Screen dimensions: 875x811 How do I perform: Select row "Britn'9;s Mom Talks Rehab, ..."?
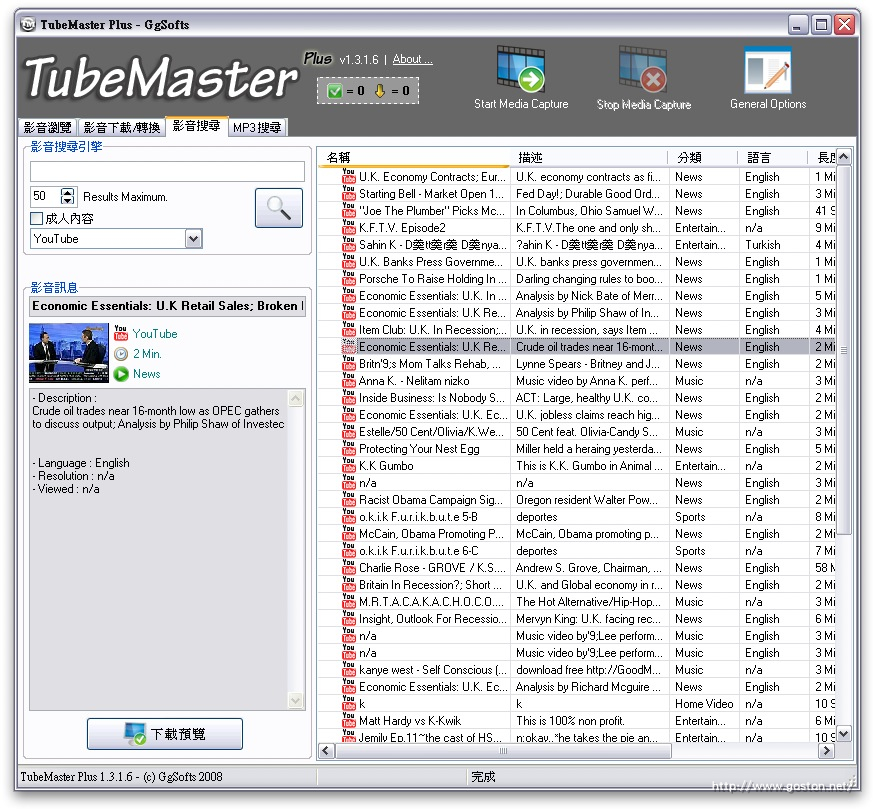576,363
